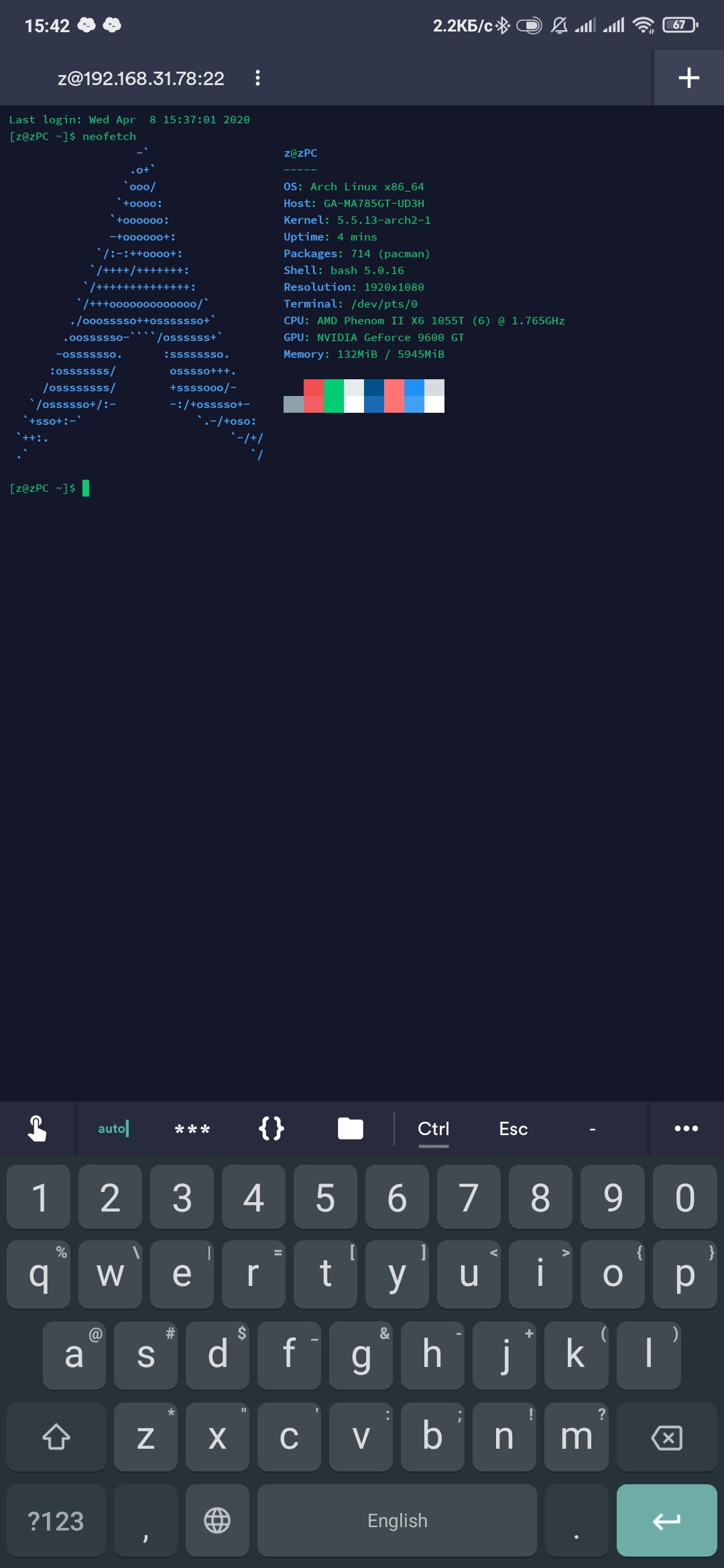
Task: Open the curly braces snippets panel
Action: [x=271, y=1128]
